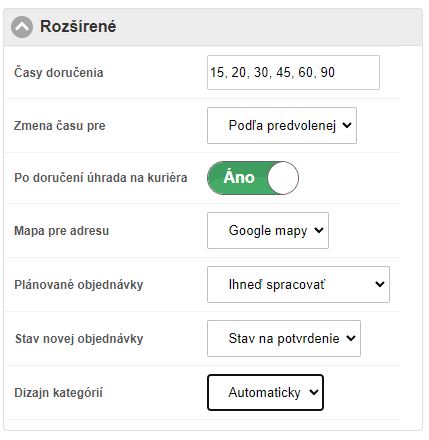Viewport: 429px width, 440px height.
Task: Toggle the Áno switch for úhrada na kuriéra
Action: coord(253,178)
